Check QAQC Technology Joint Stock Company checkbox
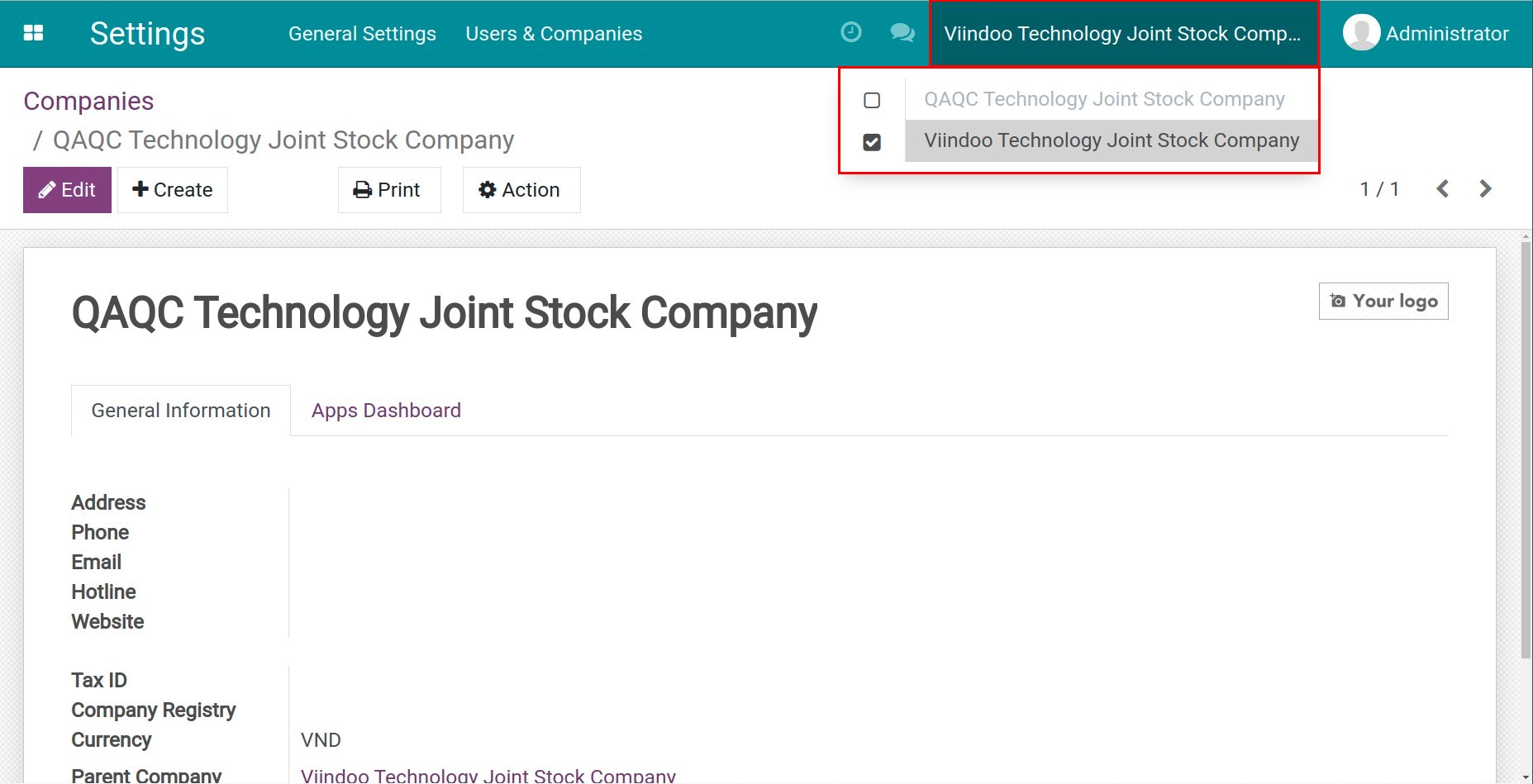The height and width of the screenshot is (784, 1533). click(x=872, y=100)
